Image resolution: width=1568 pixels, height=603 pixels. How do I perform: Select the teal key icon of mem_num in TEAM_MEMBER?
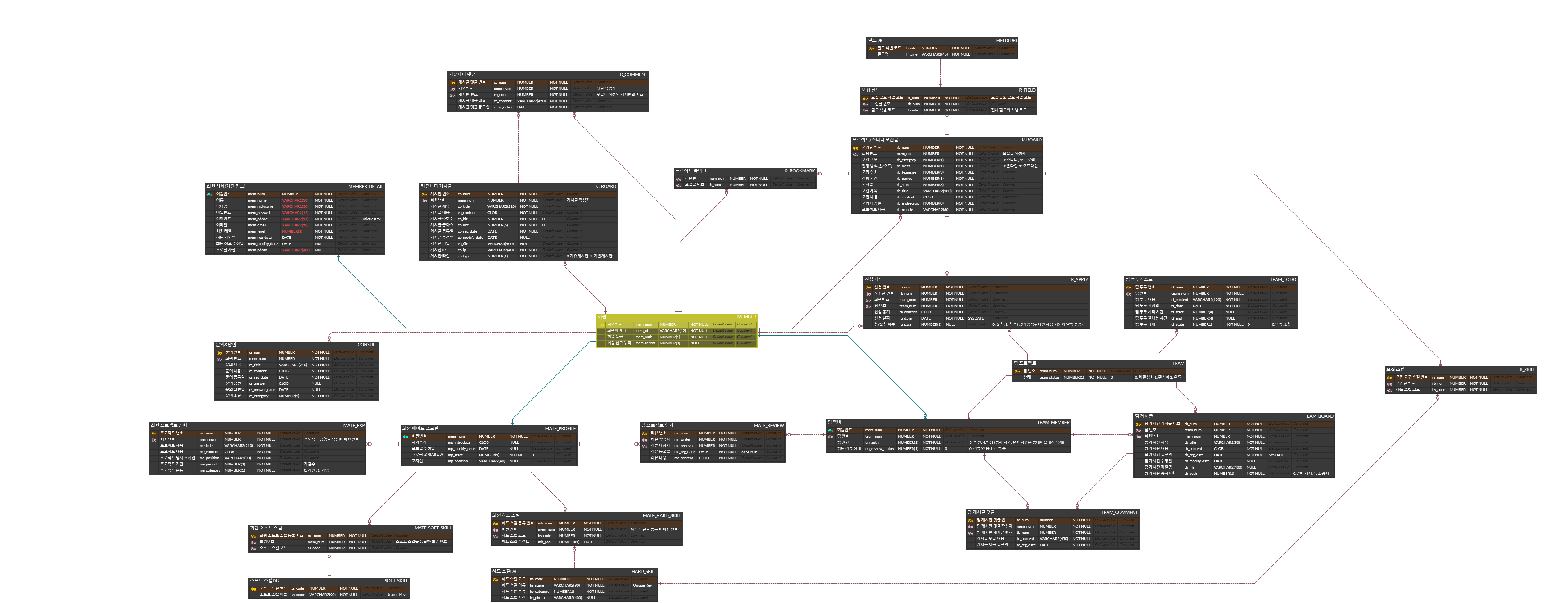(831, 431)
